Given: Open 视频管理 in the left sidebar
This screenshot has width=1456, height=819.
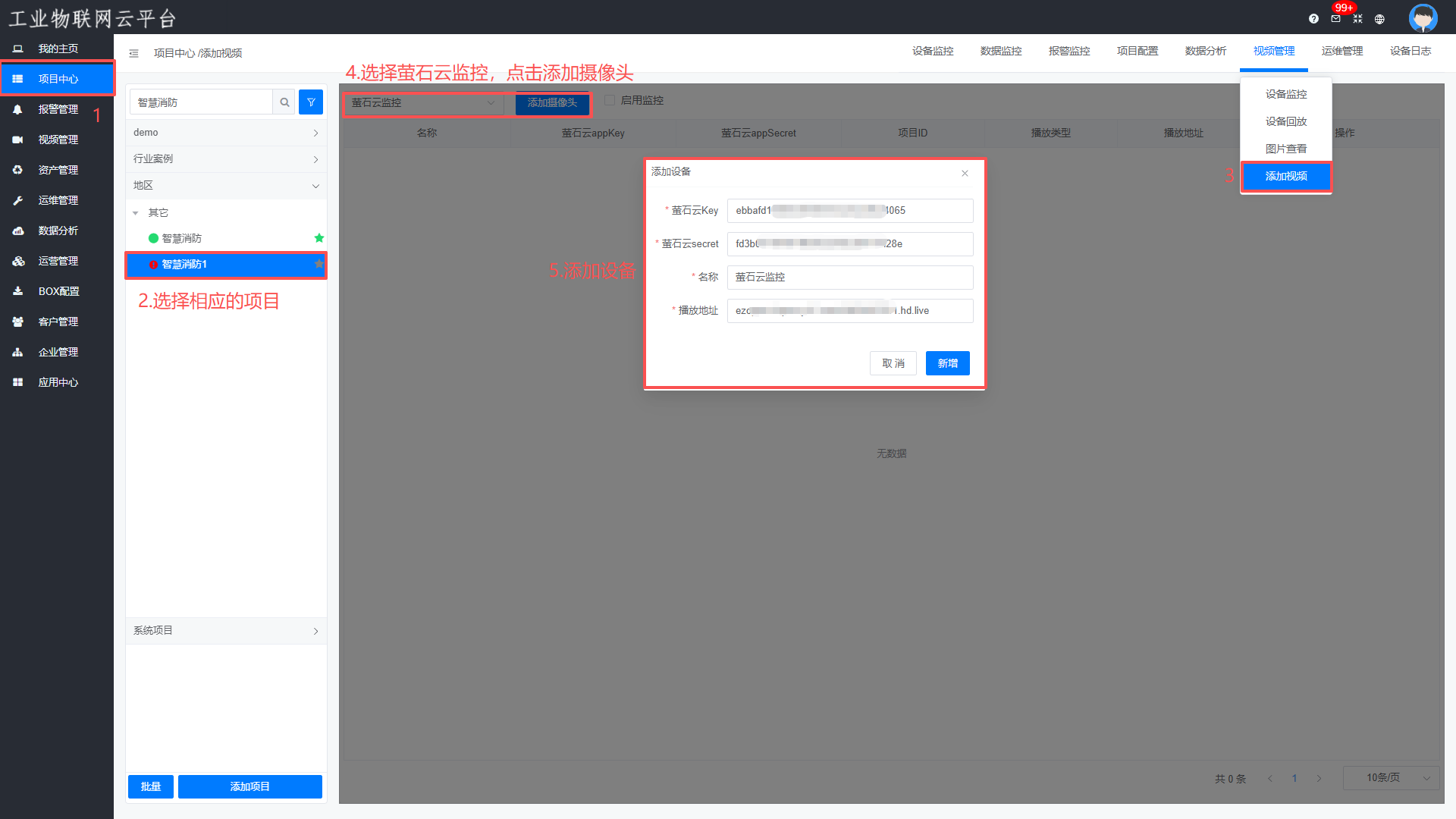Looking at the screenshot, I should [58, 140].
